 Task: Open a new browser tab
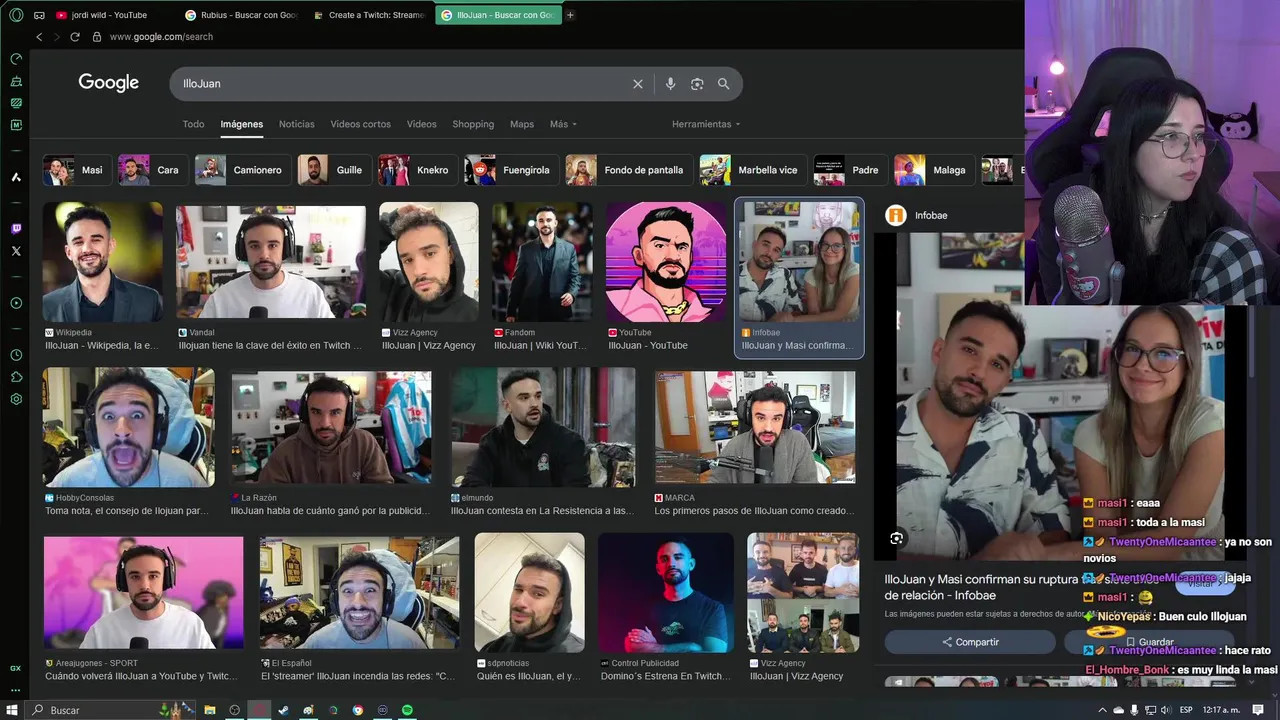pos(570,15)
